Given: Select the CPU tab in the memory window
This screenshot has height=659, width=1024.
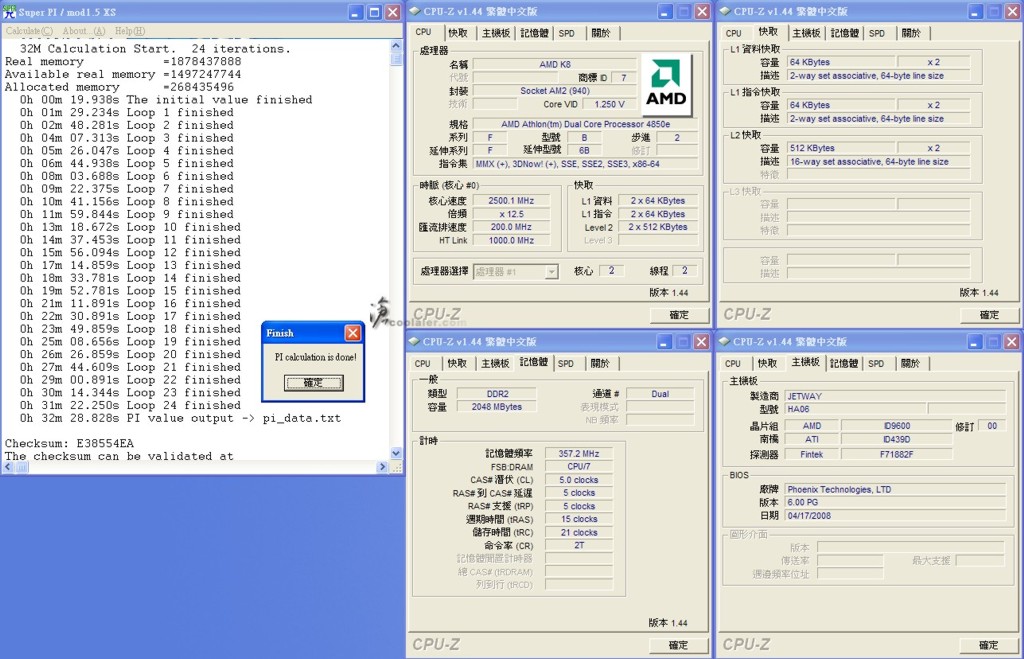Looking at the screenshot, I should click(423, 363).
